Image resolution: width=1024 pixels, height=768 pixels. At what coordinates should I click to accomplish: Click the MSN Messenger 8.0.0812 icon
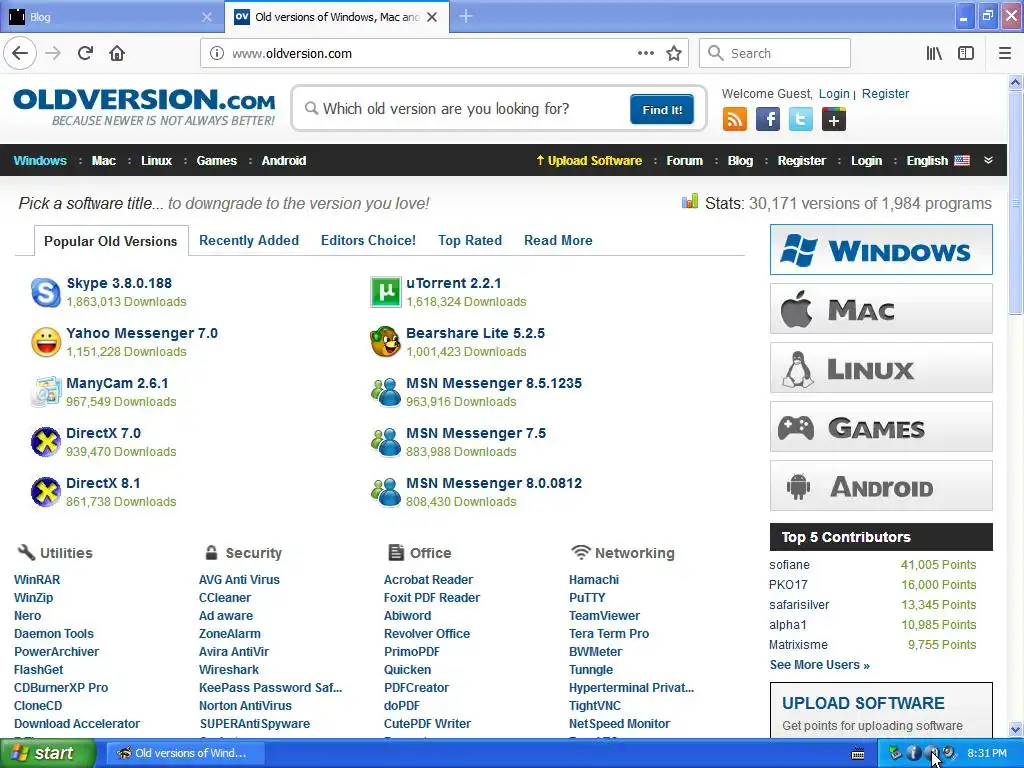tap(385, 492)
